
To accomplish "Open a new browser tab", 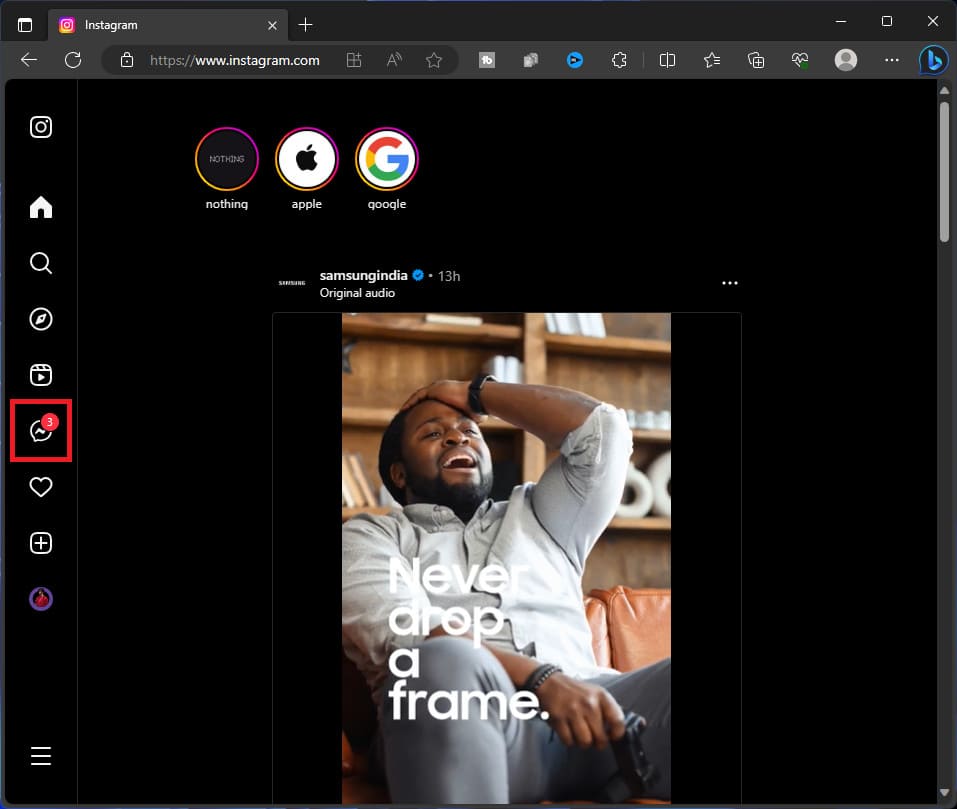I will [306, 24].
